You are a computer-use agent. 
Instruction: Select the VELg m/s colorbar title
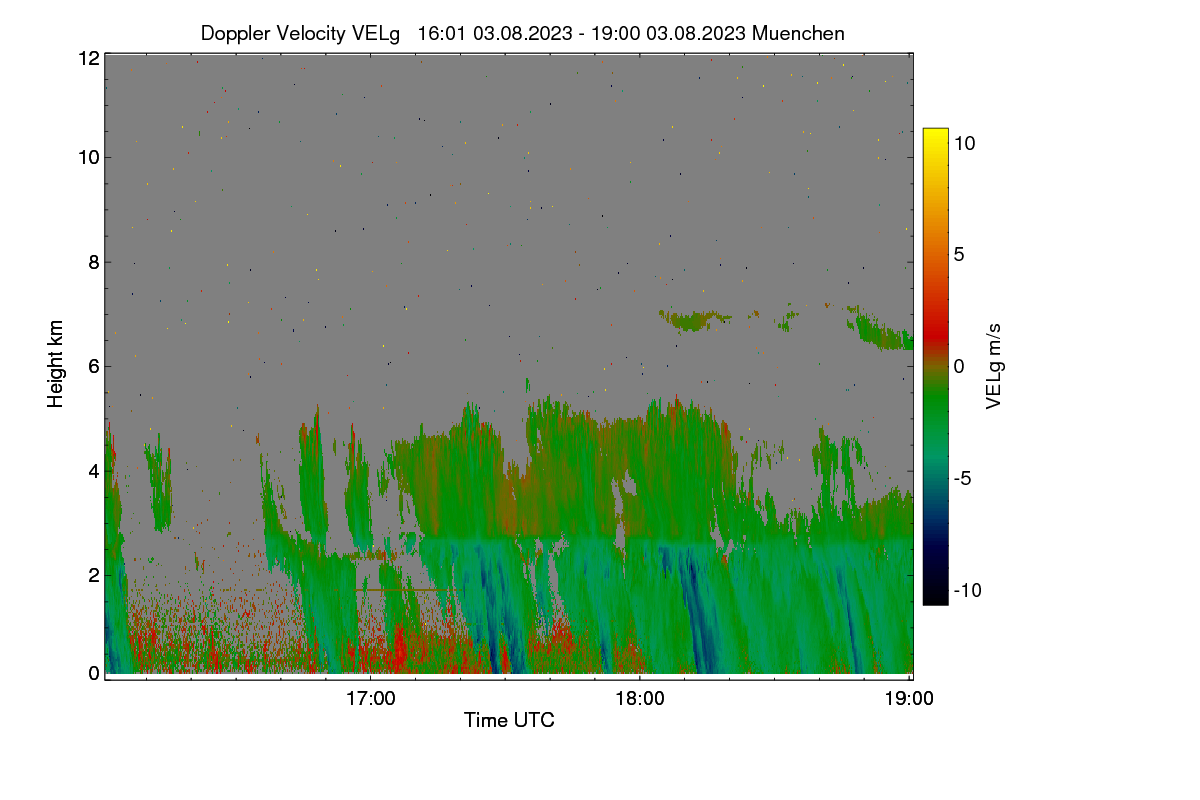(x=994, y=365)
